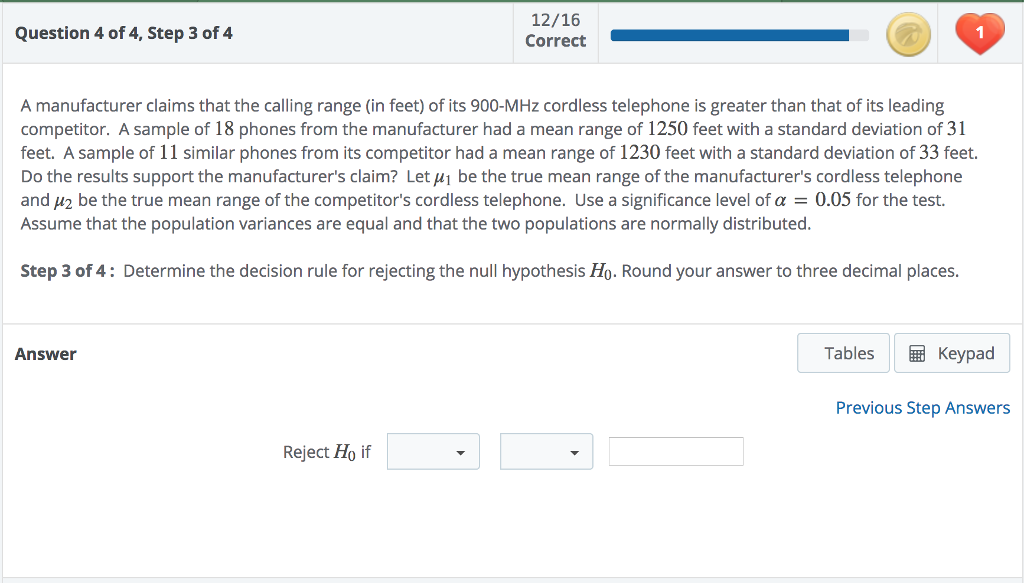Screen dimensions: 1024x583
Task: Select the coin badge next to the progress bar
Action: 908,32
